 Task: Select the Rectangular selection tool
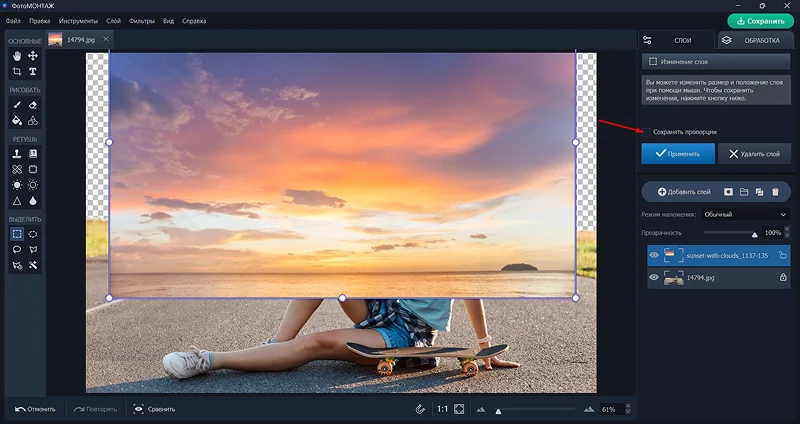[17, 234]
